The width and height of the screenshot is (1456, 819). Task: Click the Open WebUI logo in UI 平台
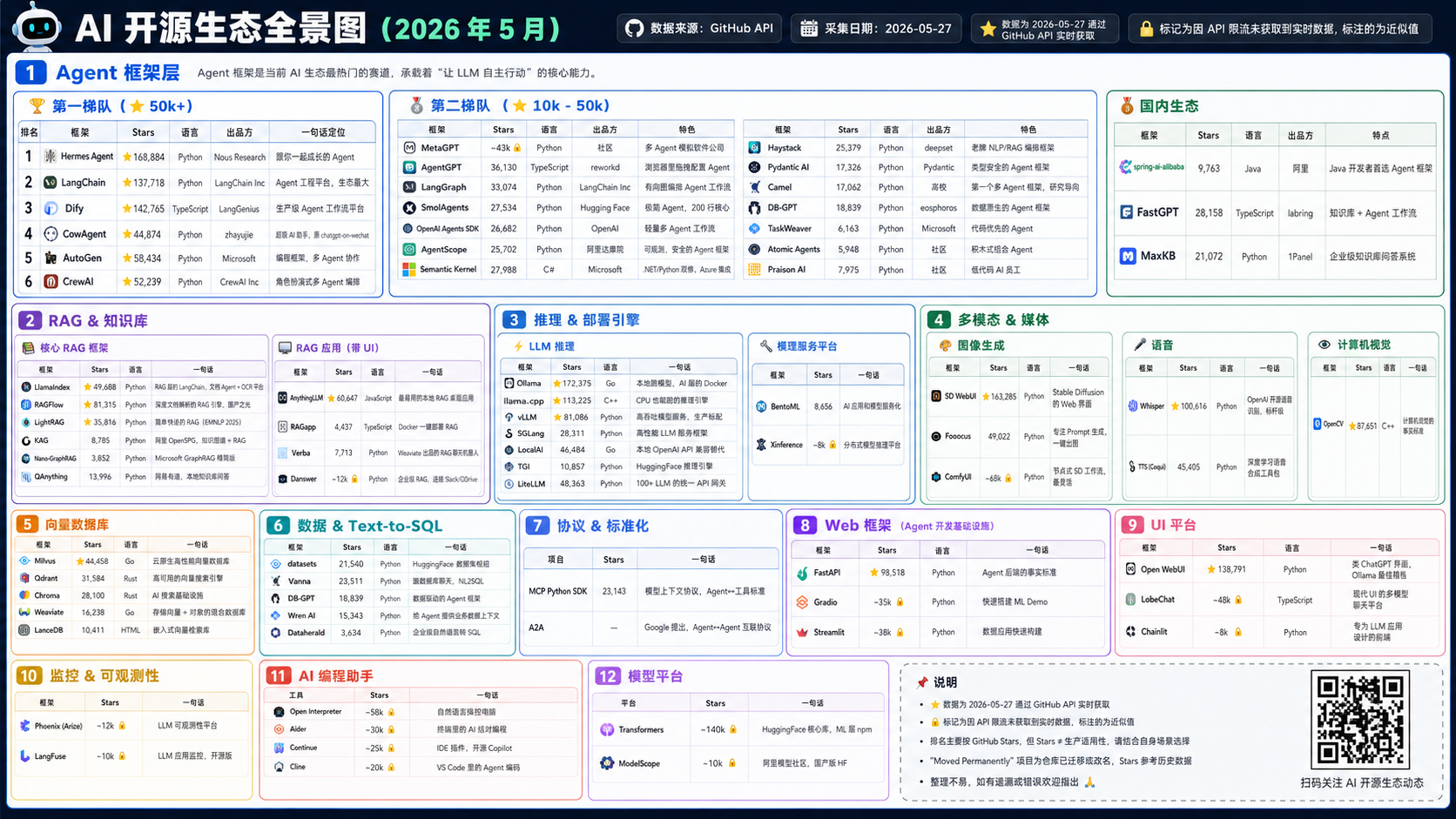click(x=1130, y=569)
